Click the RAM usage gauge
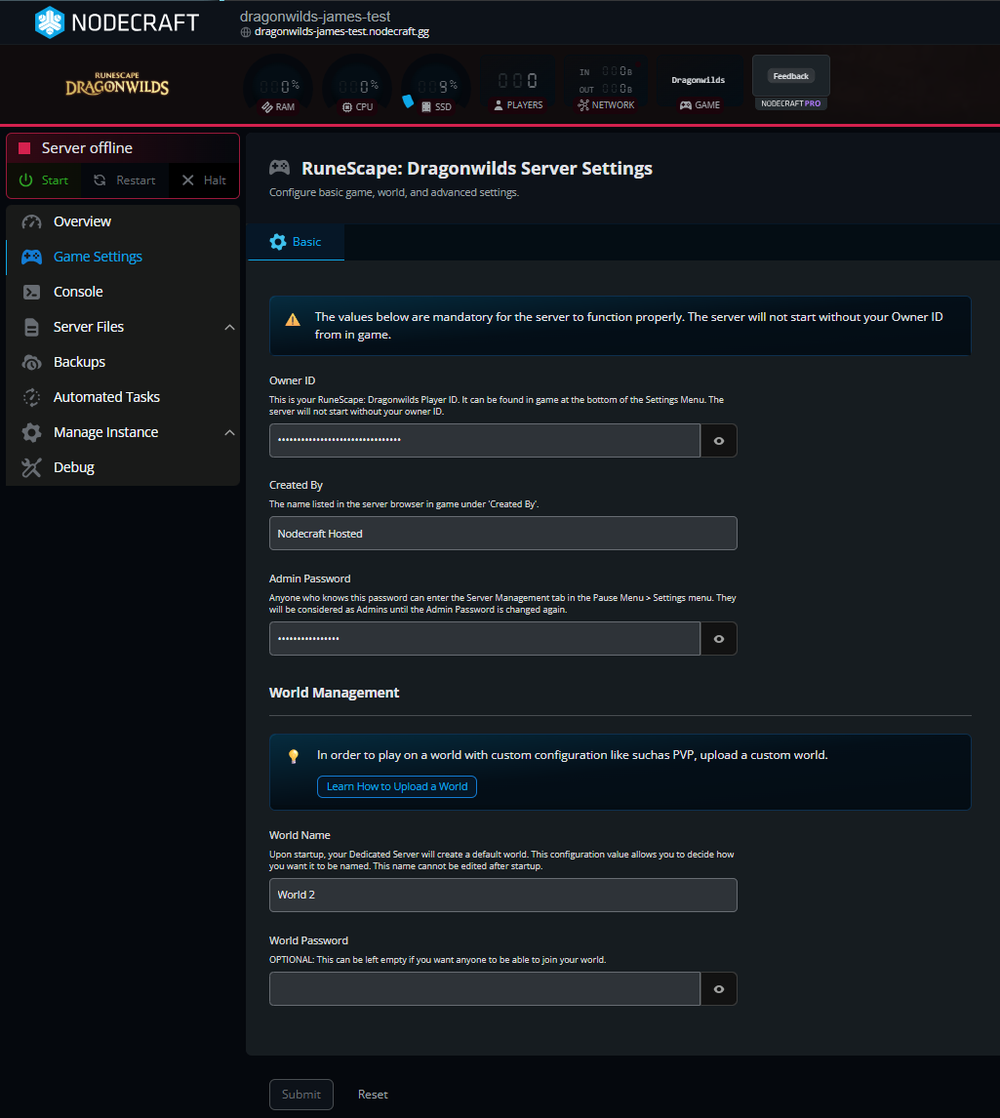Image resolution: width=1000 pixels, height=1118 pixels. click(277, 80)
